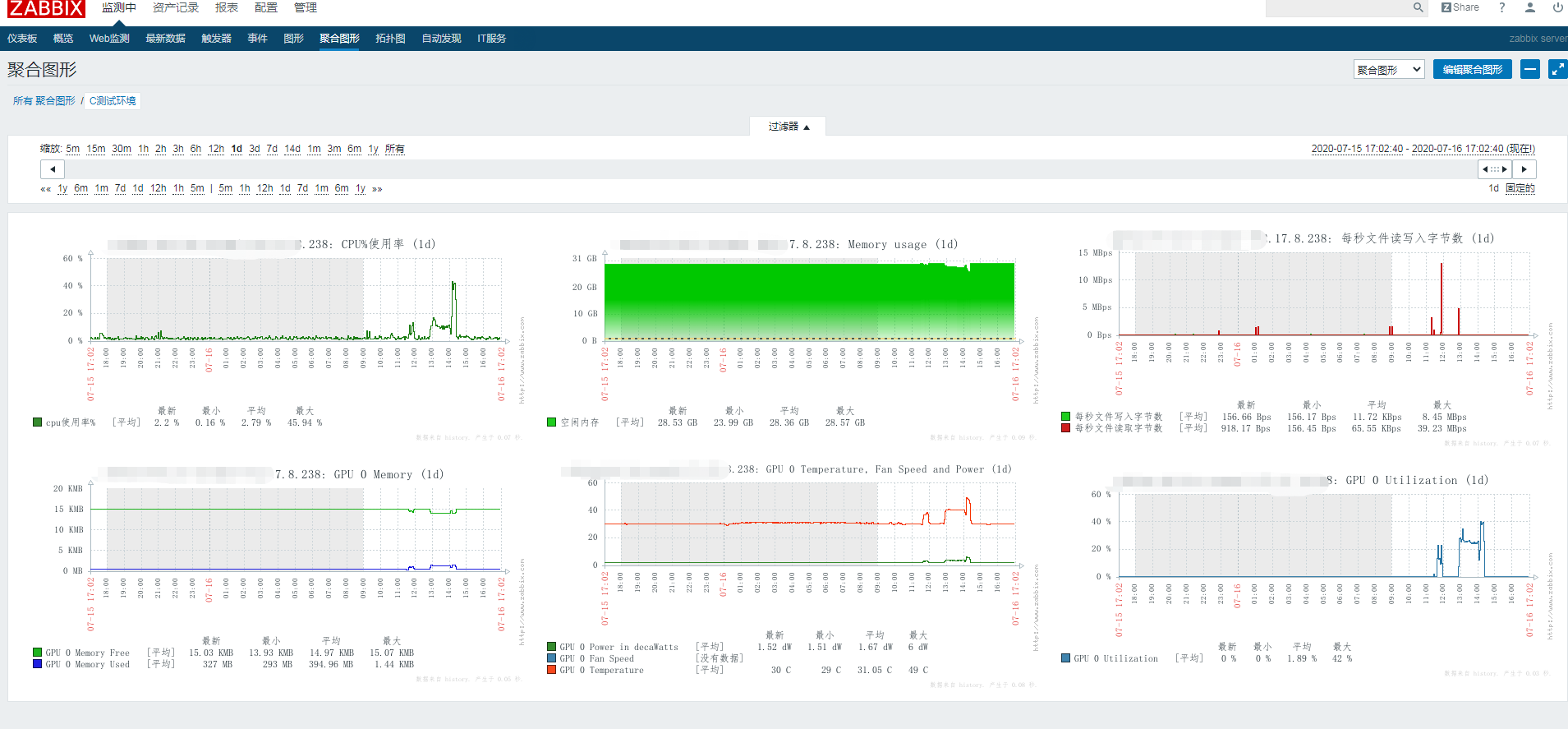This screenshot has width=1568, height=729.
Task: Click the right arrow on the time scrollbar
Action: (x=1524, y=169)
